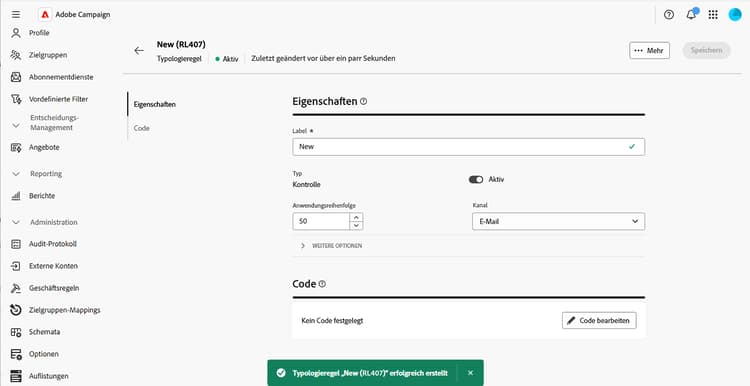Open the Mehr actions menu

point(649,50)
